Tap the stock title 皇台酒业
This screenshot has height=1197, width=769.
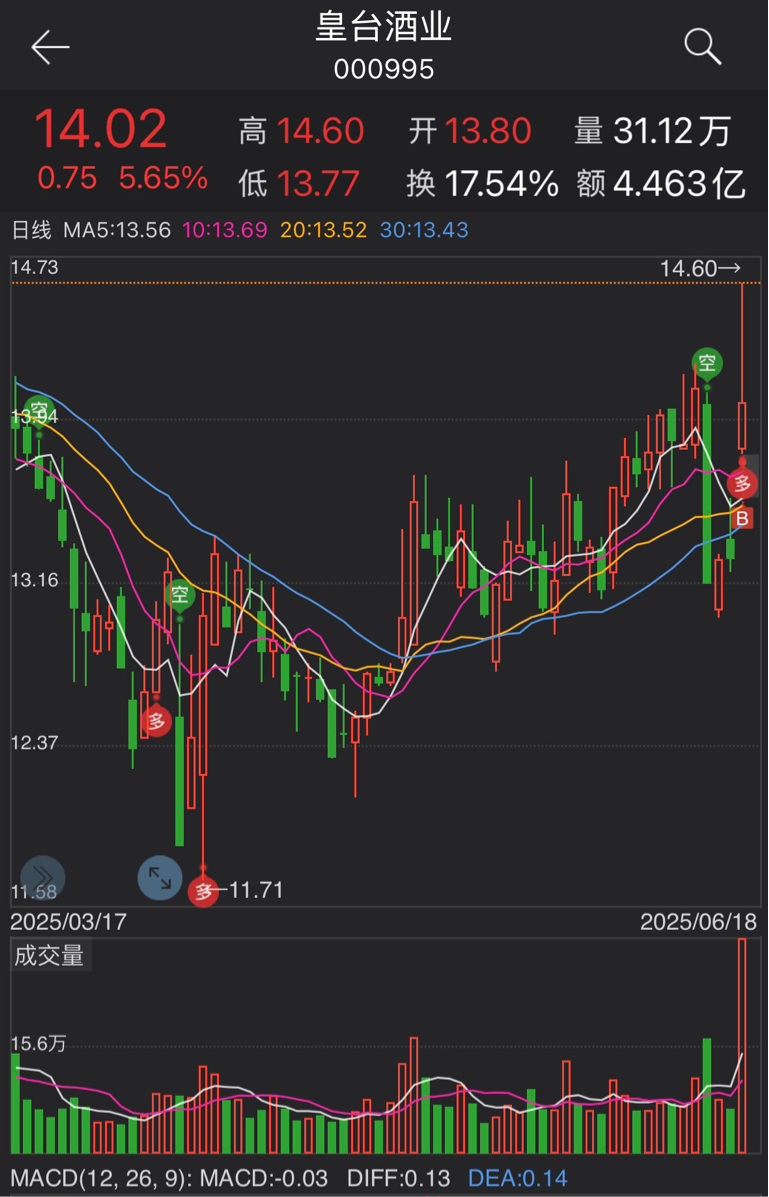pyautogui.click(x=384, y=27)
